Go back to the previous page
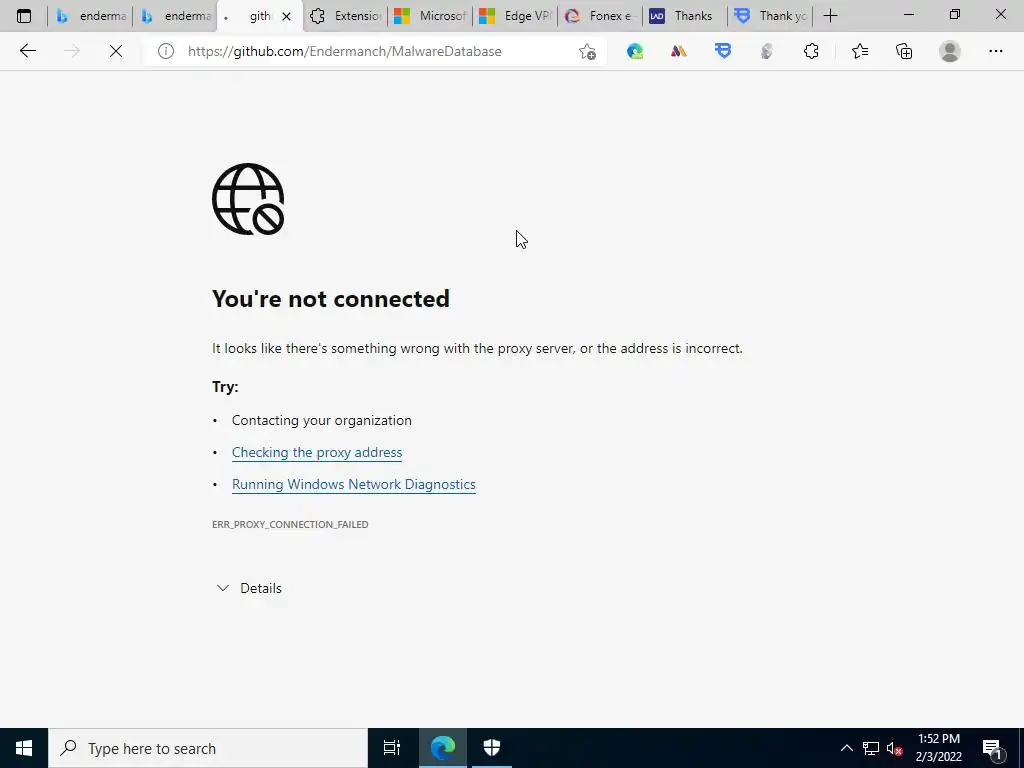Image resolution: width=1024 pixels, height=768 pixels. tap(27, 51)
